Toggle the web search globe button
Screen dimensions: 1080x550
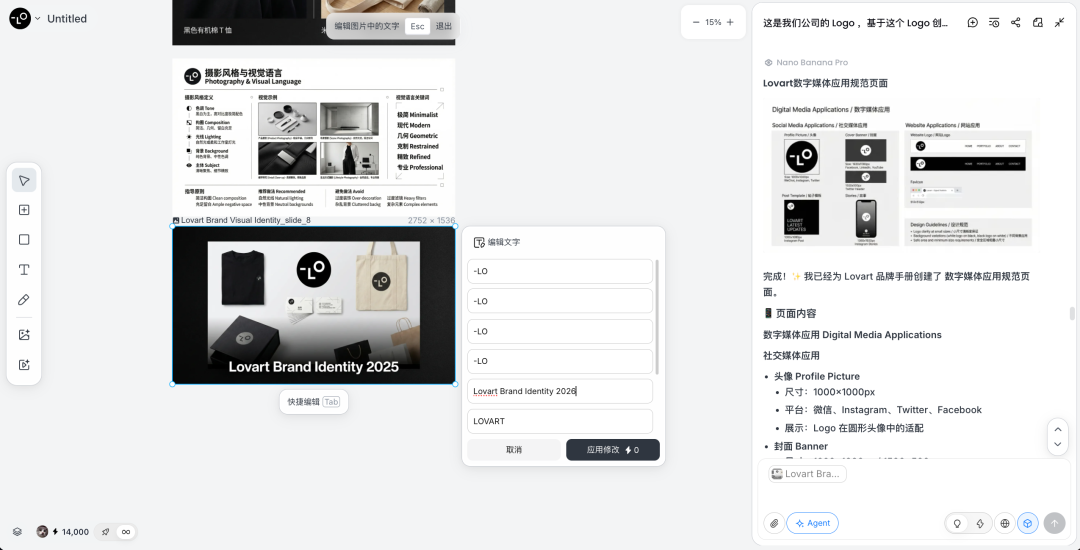pyautogui.click(x=1005, y=523)
